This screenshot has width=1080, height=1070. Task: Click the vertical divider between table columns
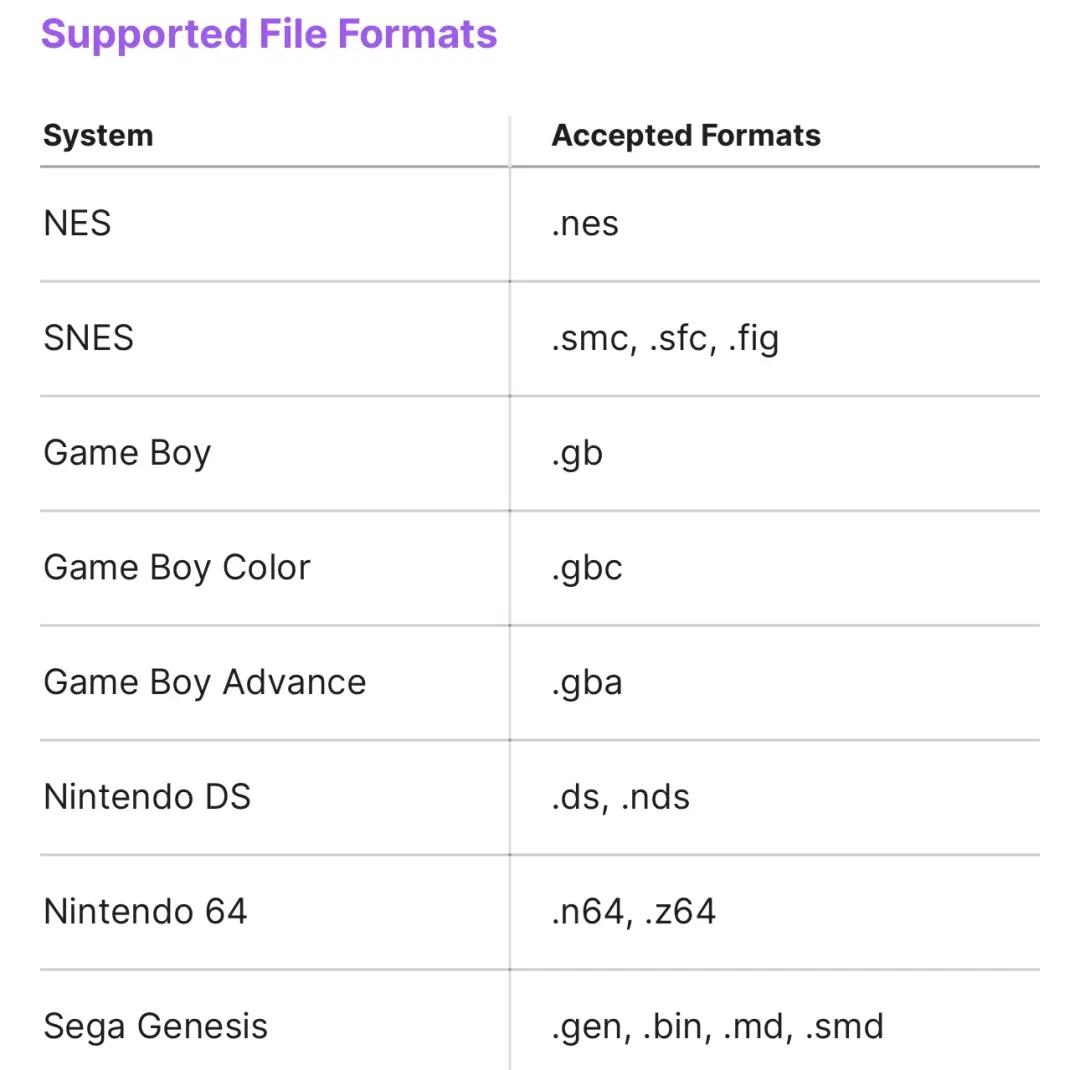coord(510,593)
